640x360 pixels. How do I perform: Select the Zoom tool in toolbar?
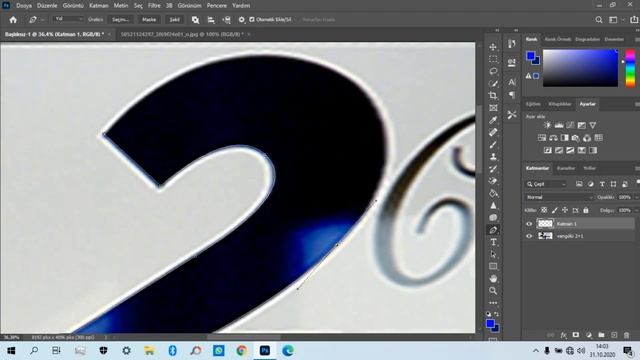pyautogui.click(x=493, y=291)
